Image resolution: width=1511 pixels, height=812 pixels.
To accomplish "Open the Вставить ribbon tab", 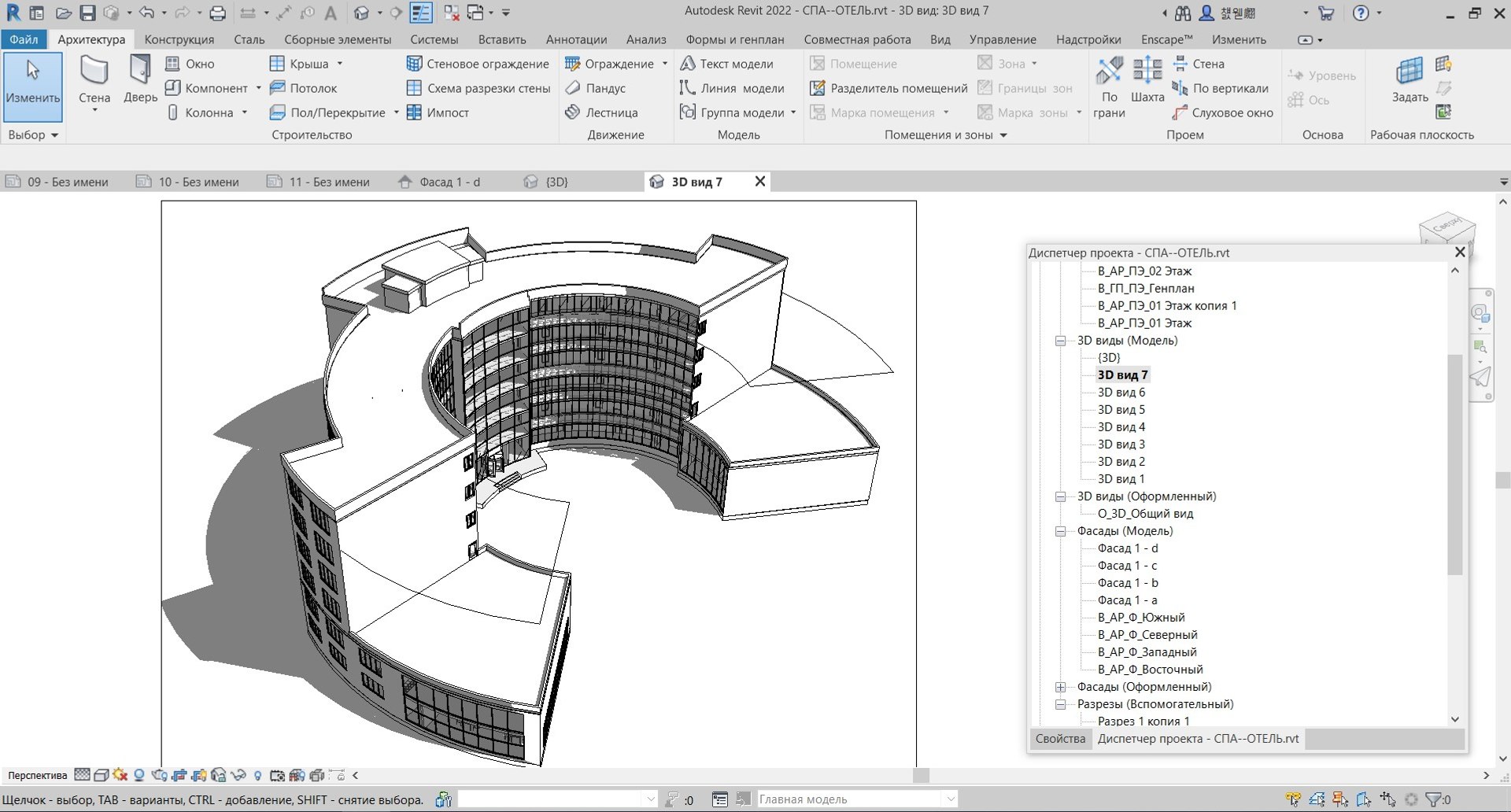I will pyautogui.click(x=502, y=39).
